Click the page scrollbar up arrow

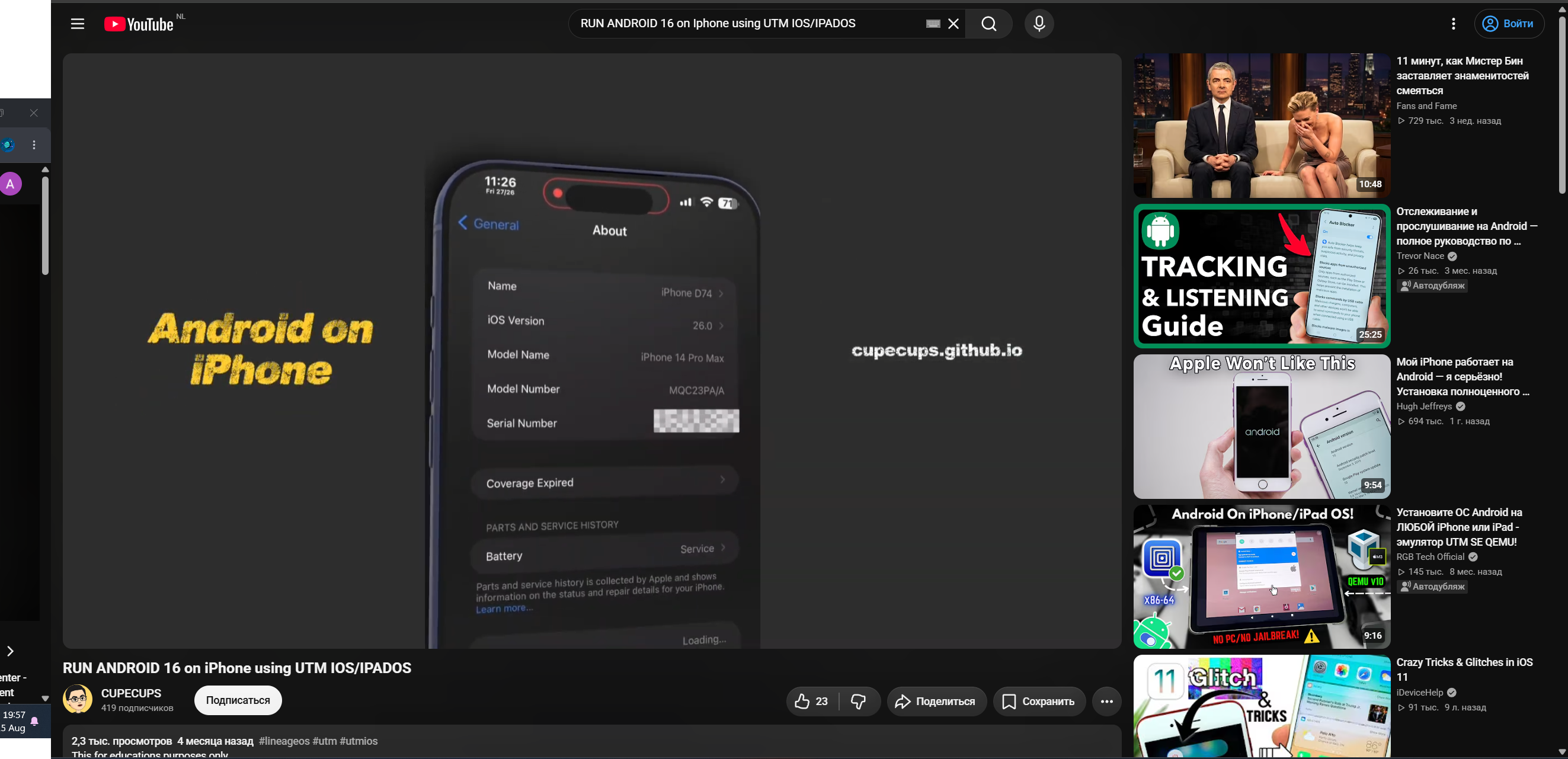[1562, 9]
